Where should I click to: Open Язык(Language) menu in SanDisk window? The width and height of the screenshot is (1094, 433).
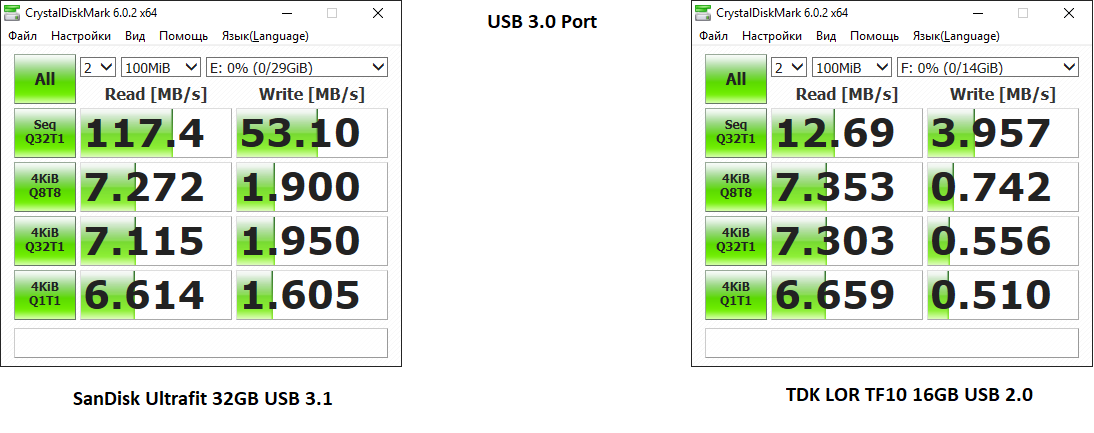tap(265, 36)
